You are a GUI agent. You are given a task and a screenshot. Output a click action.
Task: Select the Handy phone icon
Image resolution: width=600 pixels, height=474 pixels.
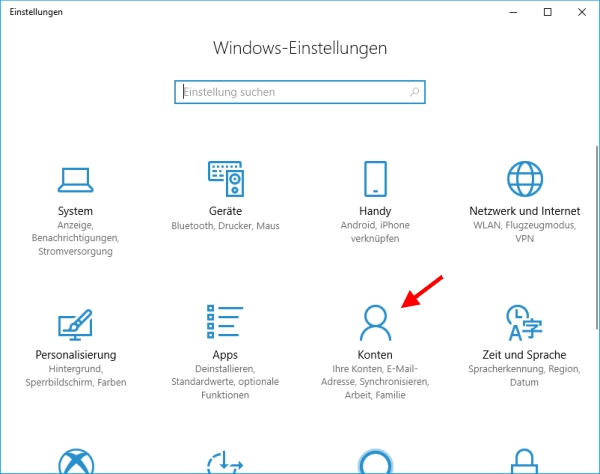tap(375, 179)
